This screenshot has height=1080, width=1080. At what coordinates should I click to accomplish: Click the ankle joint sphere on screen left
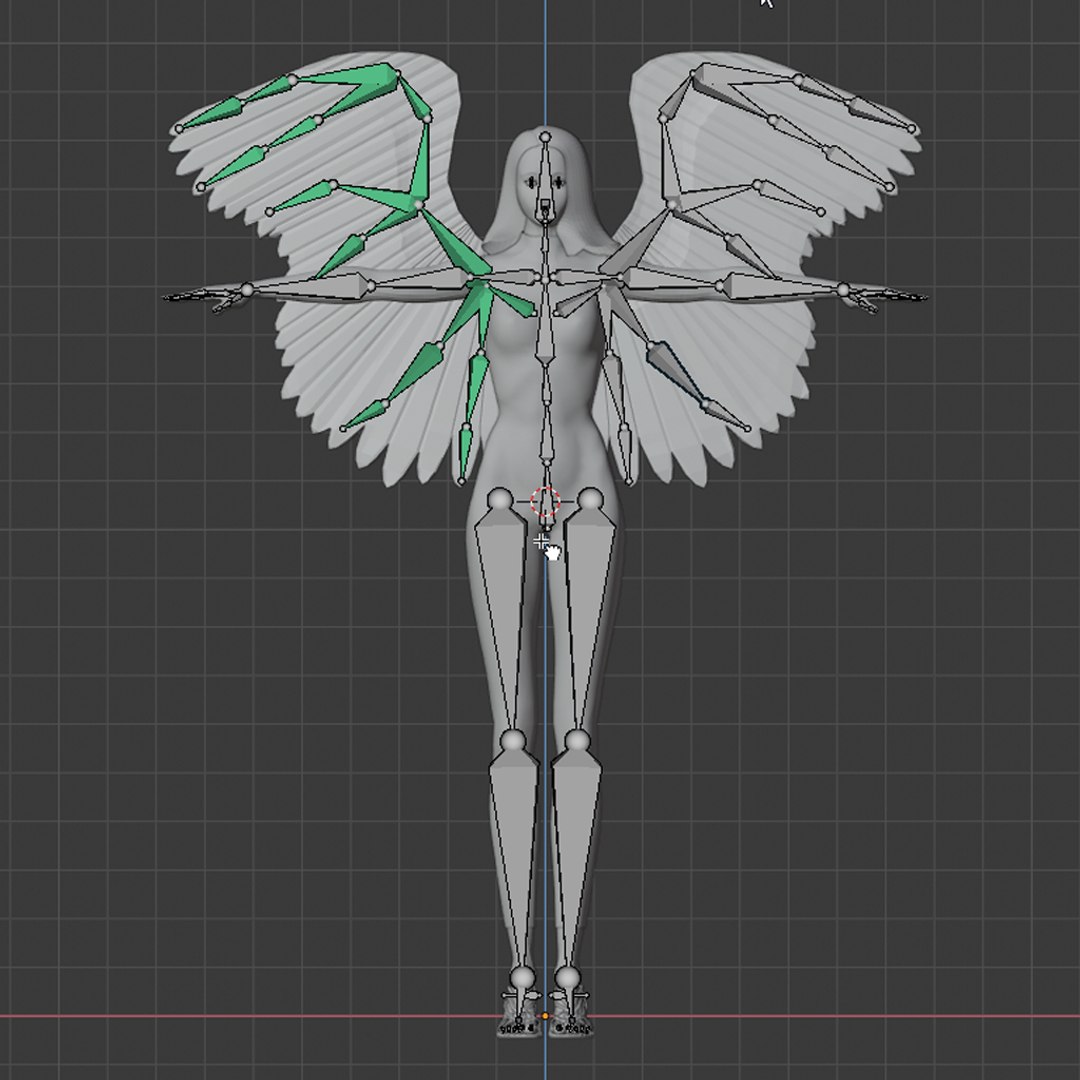pos(523,977)
